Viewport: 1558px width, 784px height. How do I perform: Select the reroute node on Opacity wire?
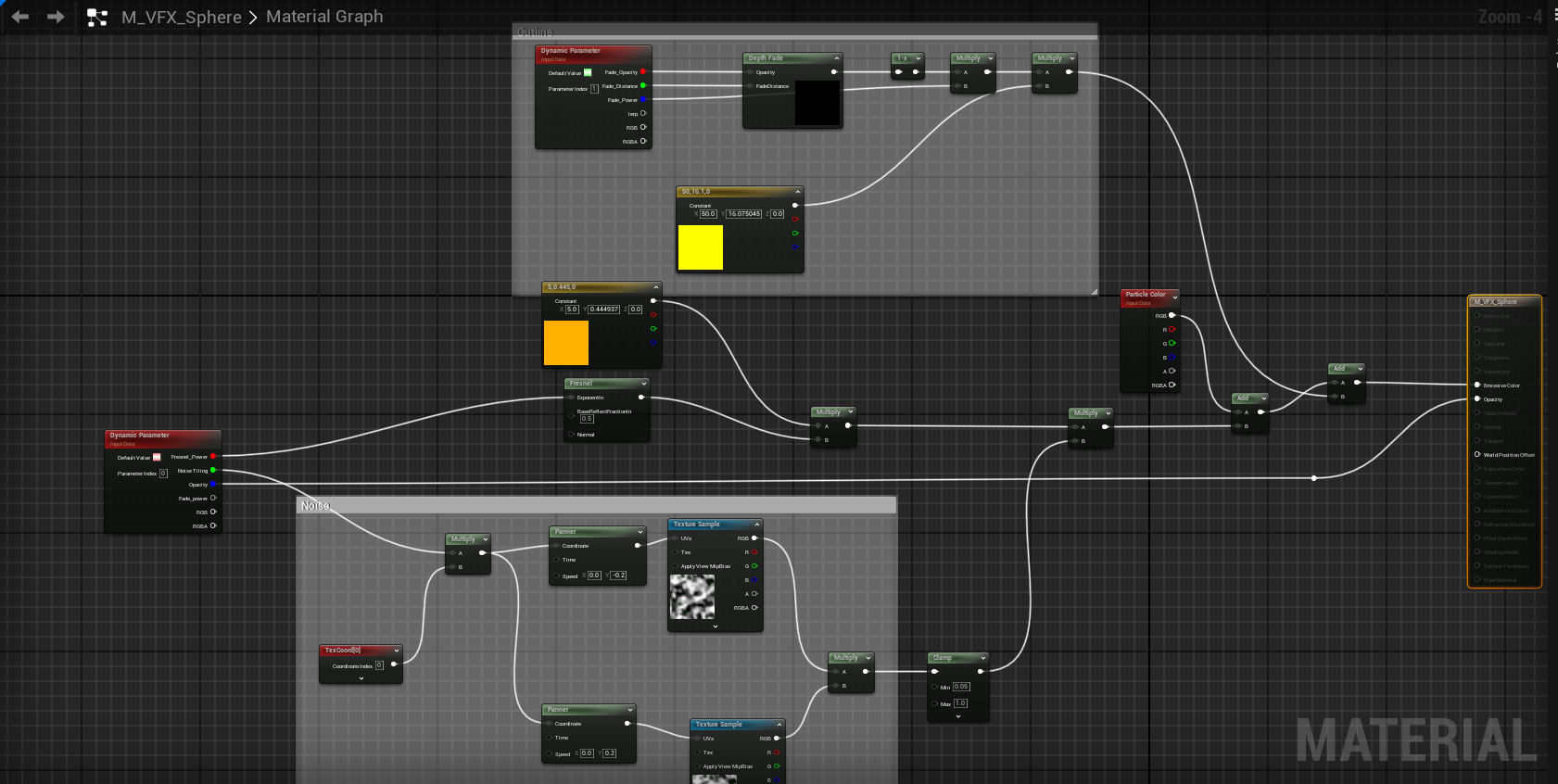pos(1314,478)
